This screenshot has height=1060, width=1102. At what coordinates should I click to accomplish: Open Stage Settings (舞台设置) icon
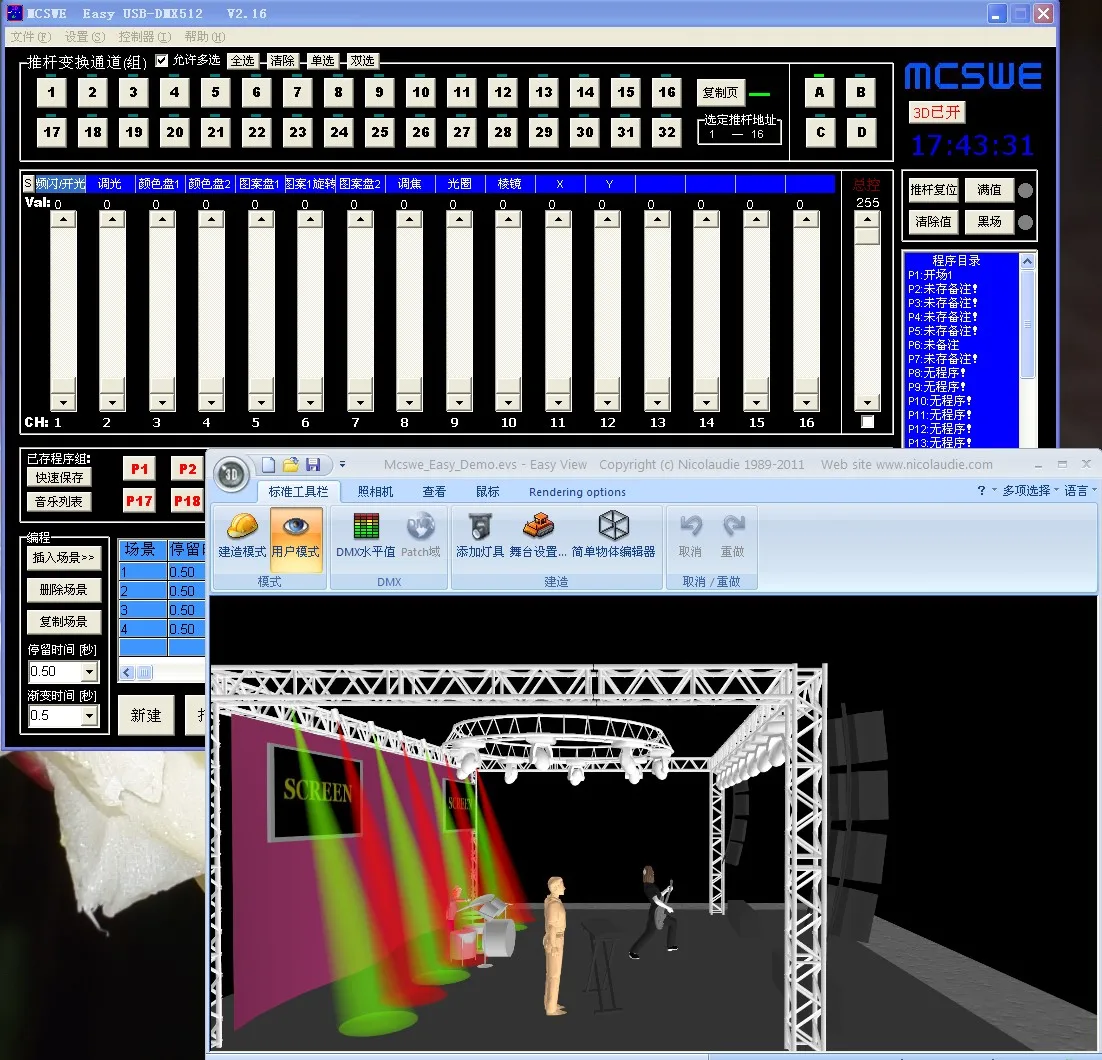point(538,526)
